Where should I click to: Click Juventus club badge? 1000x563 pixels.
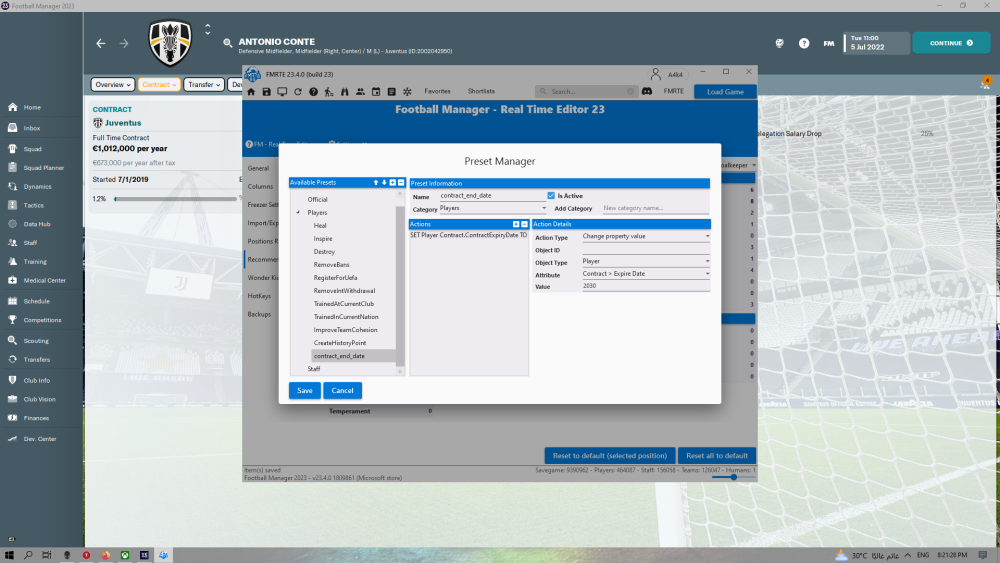coord(170,43)
